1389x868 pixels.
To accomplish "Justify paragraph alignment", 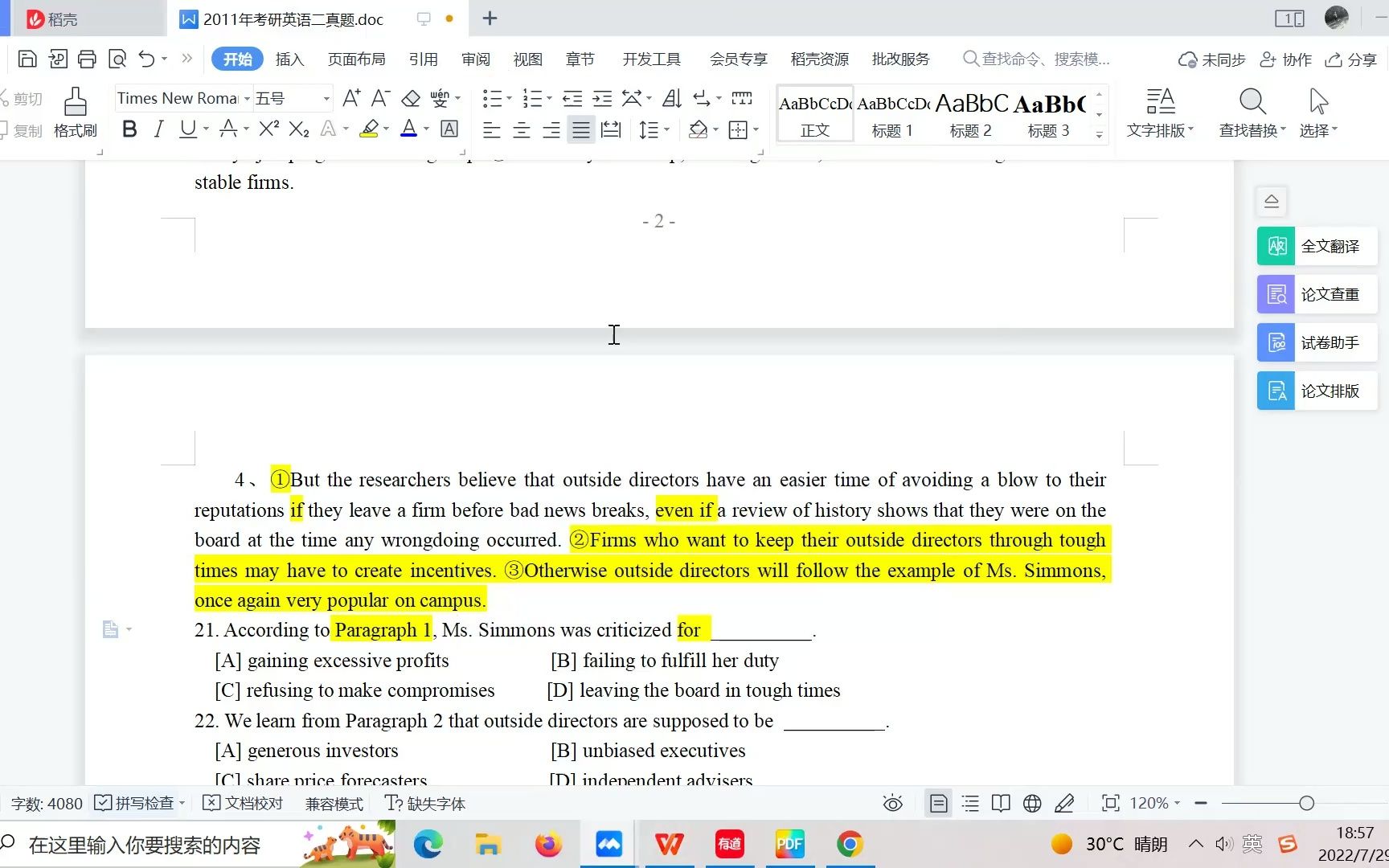I will [580, 129].
